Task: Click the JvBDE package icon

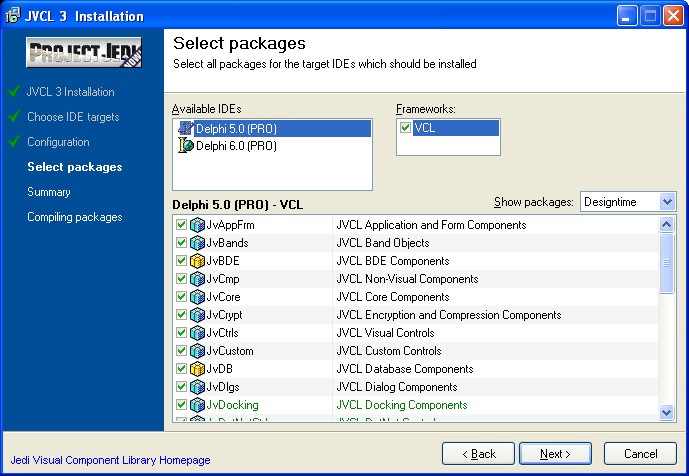Action: (197, 261)
